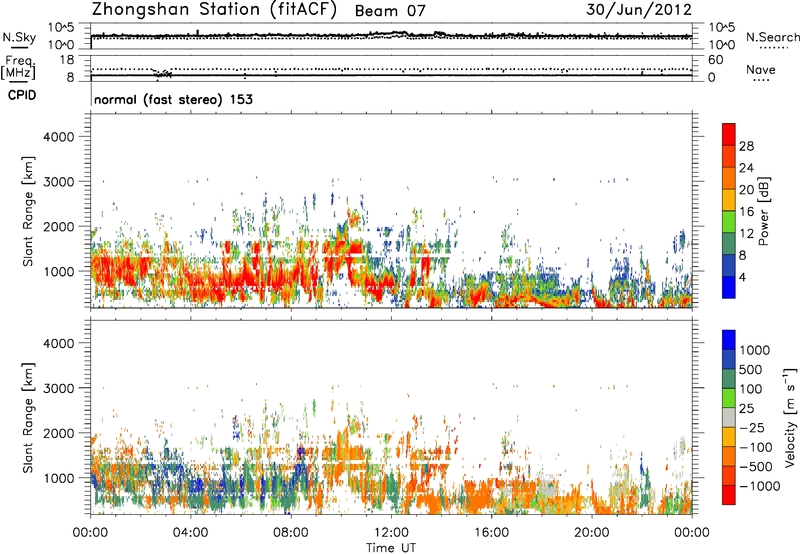
Task: Click the '1000' range tick on the velocity panel
Action: 58,478
